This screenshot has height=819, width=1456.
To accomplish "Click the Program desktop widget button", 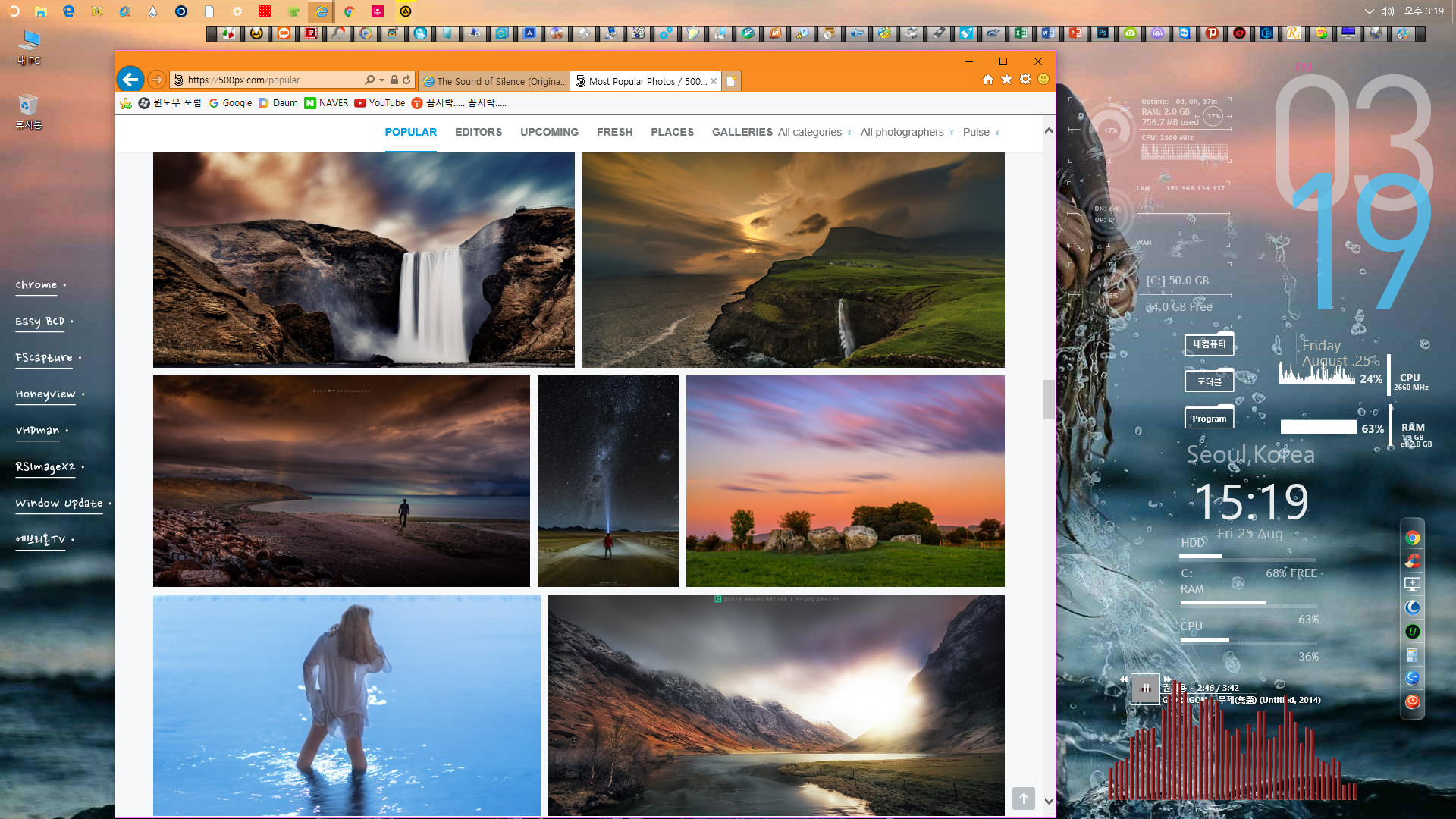I will pos(1210,419).
